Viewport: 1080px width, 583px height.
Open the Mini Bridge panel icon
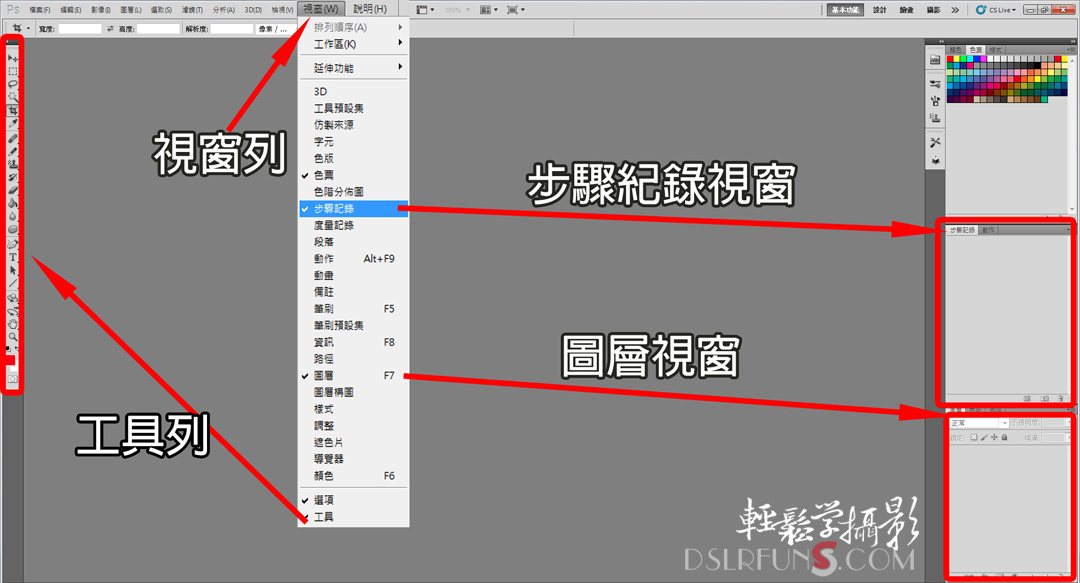[935, 60]
